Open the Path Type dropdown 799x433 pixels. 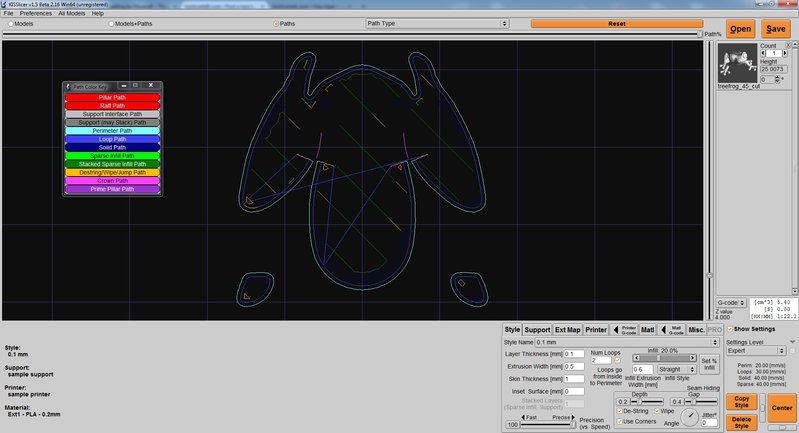click(437, 23)
